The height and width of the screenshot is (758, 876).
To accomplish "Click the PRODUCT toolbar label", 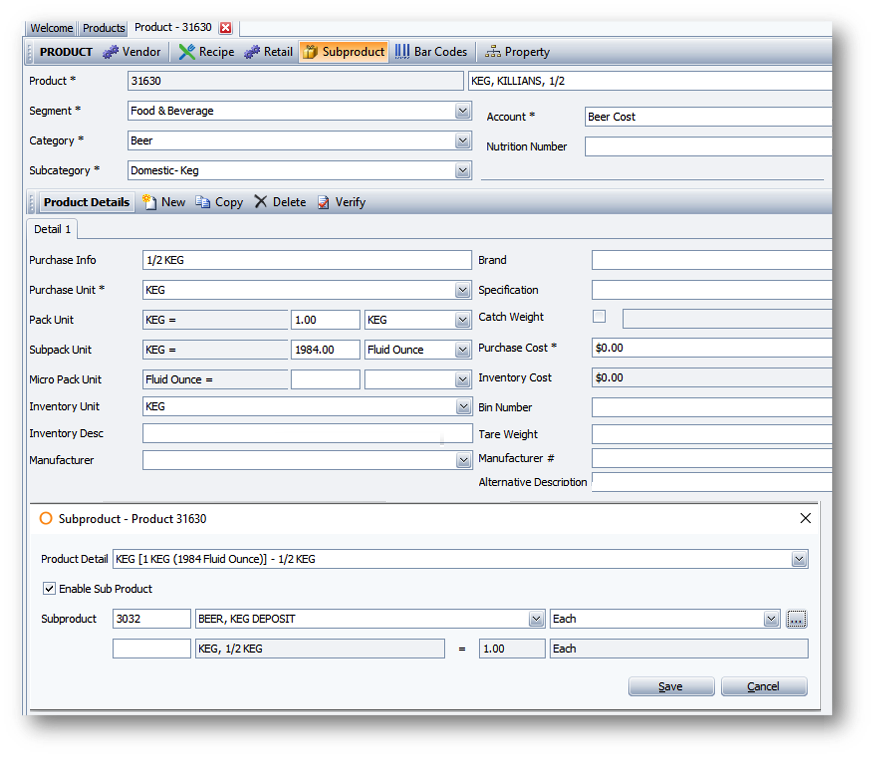I will coord(66,52).
